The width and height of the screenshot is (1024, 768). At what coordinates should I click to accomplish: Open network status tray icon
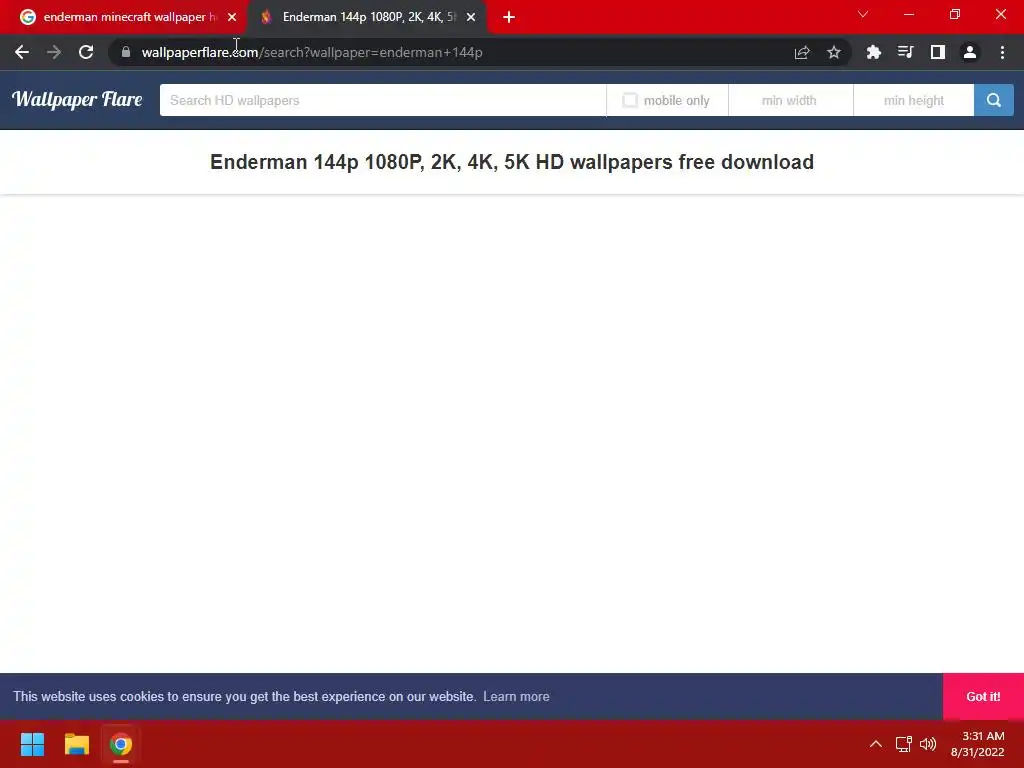[x=903, y=744]
